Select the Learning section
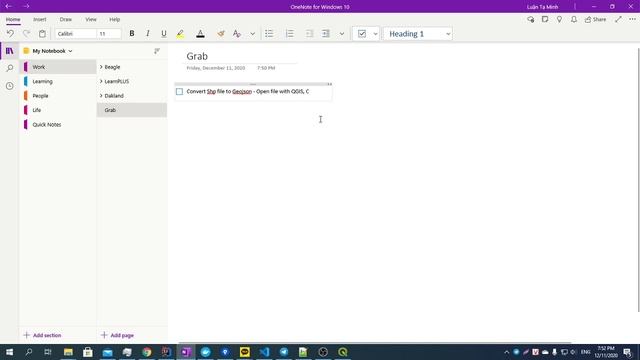Screen dimensions: 640x360 [58, 81]
